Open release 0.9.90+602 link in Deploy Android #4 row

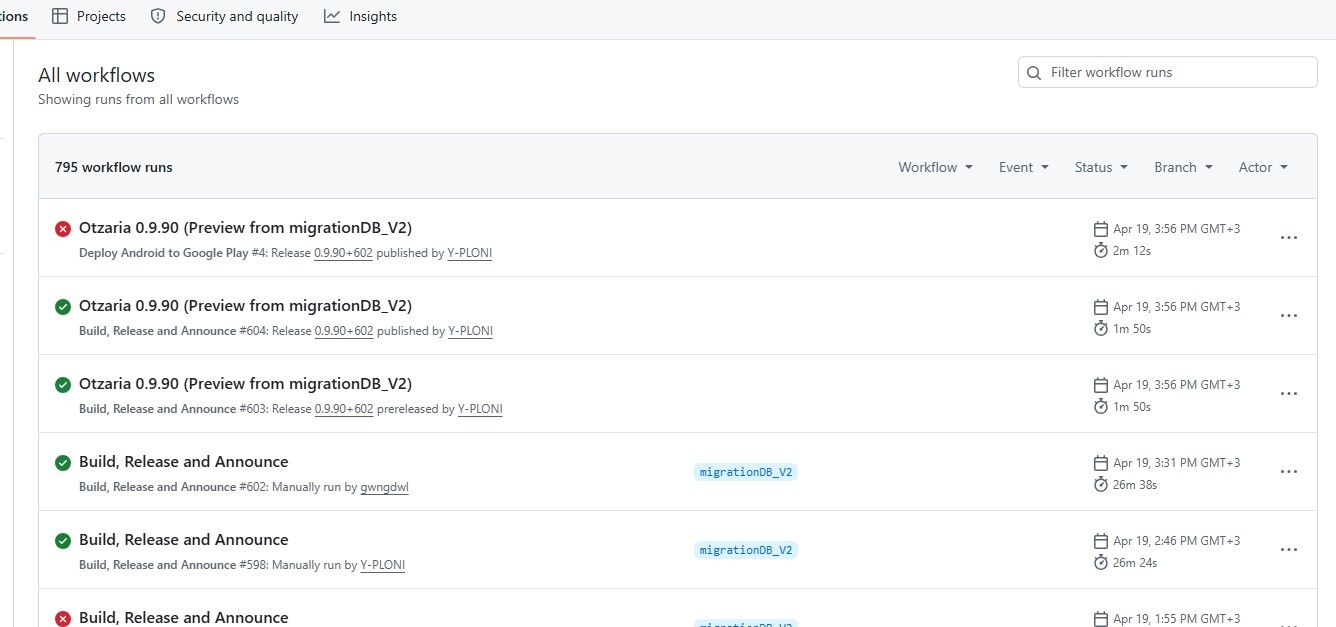(x=343, y=253)
